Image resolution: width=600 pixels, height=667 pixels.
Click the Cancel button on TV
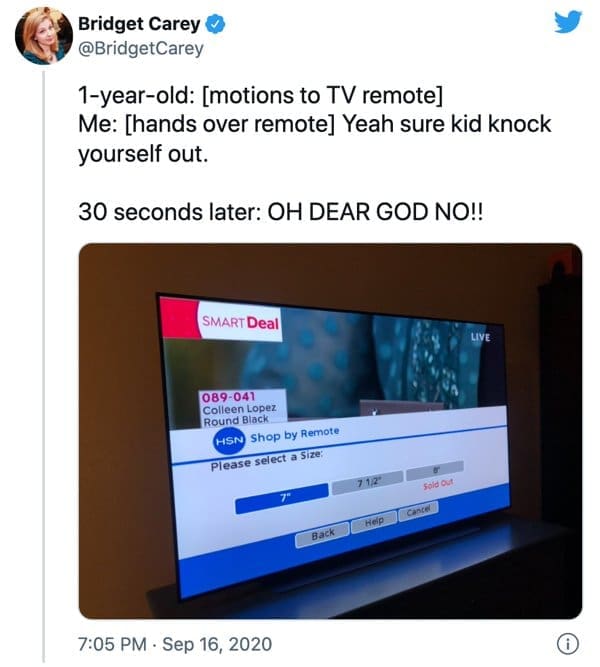(x=418, y=509)
